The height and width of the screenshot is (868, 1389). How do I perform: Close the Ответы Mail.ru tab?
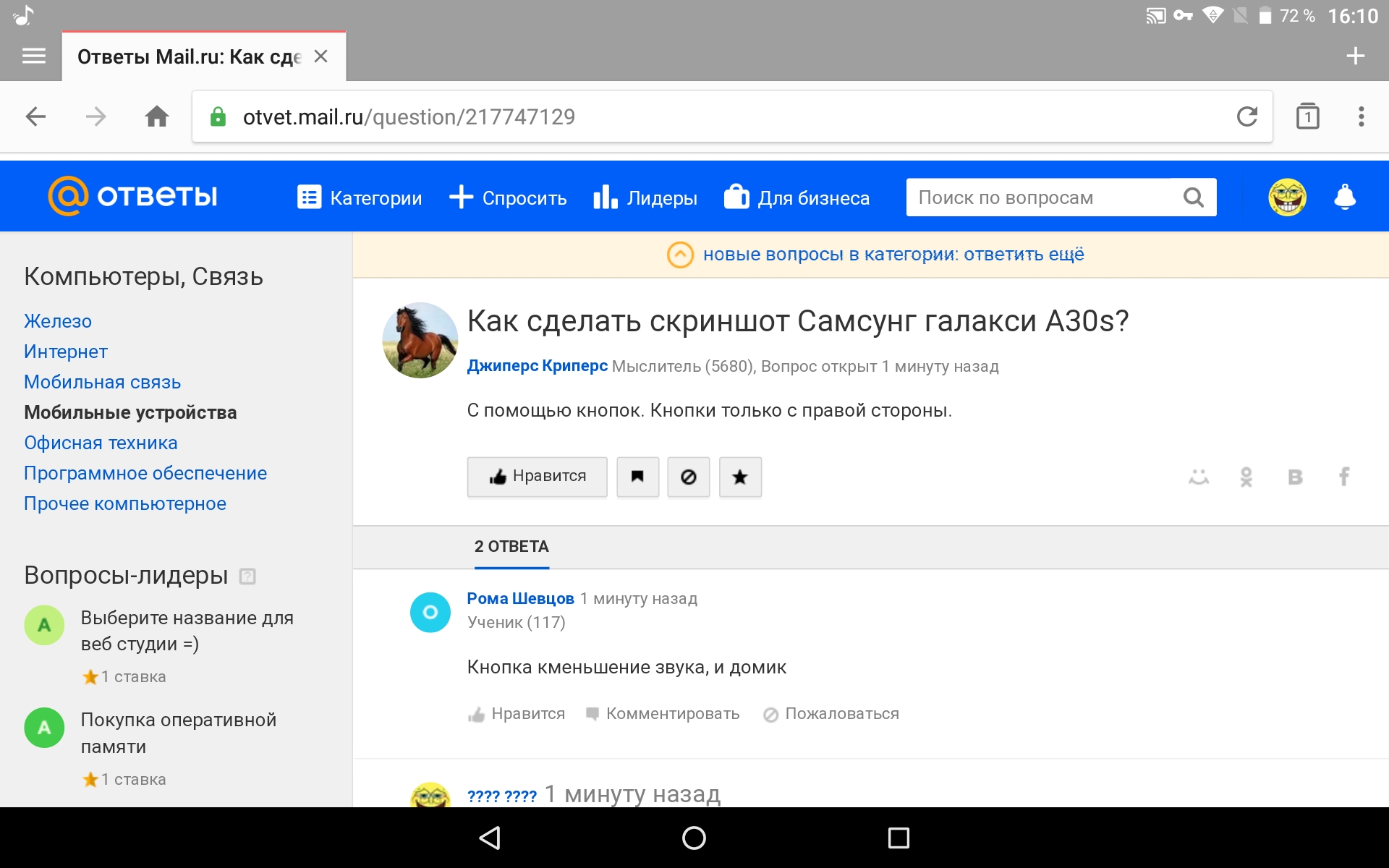tap(320, 56)
